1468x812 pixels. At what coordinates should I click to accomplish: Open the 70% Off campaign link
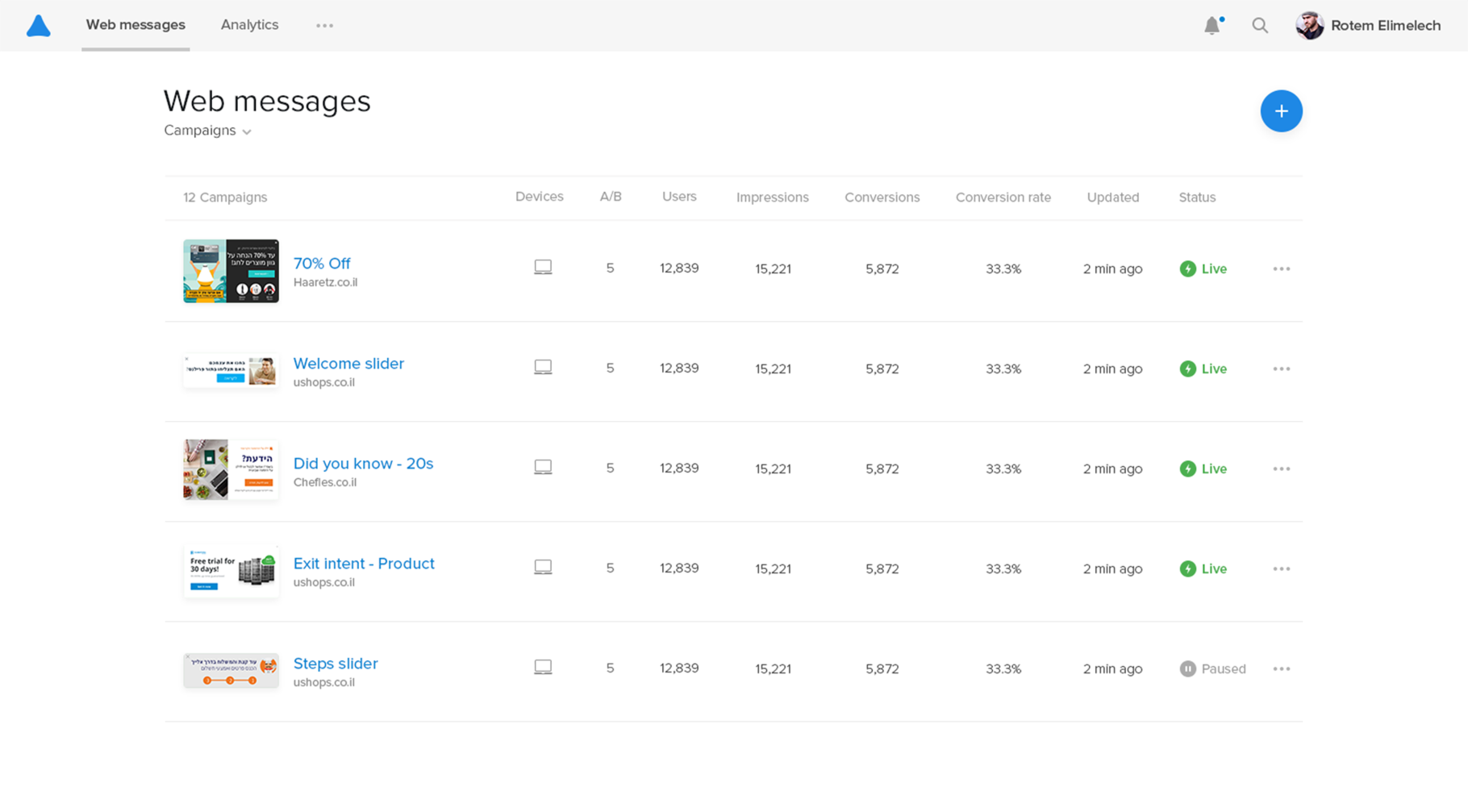[322, 264]
